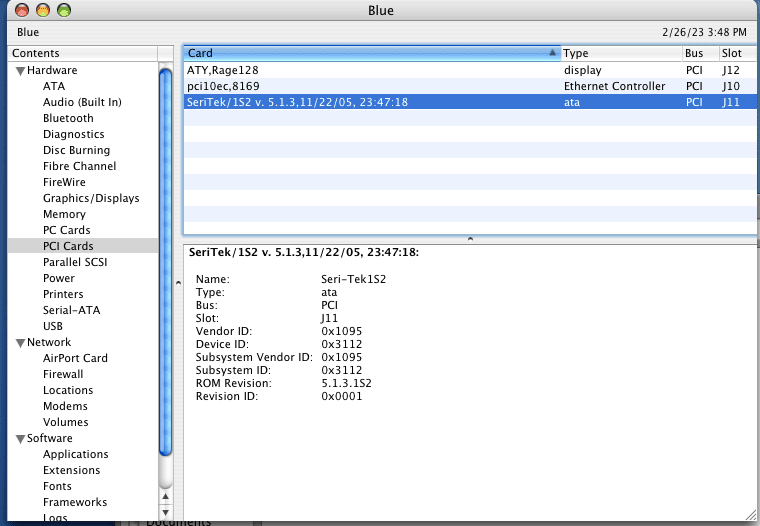The height and width of the screenshot is (526, 760).
Task: Click the Card column sort arrow
Action: [552, 53]
